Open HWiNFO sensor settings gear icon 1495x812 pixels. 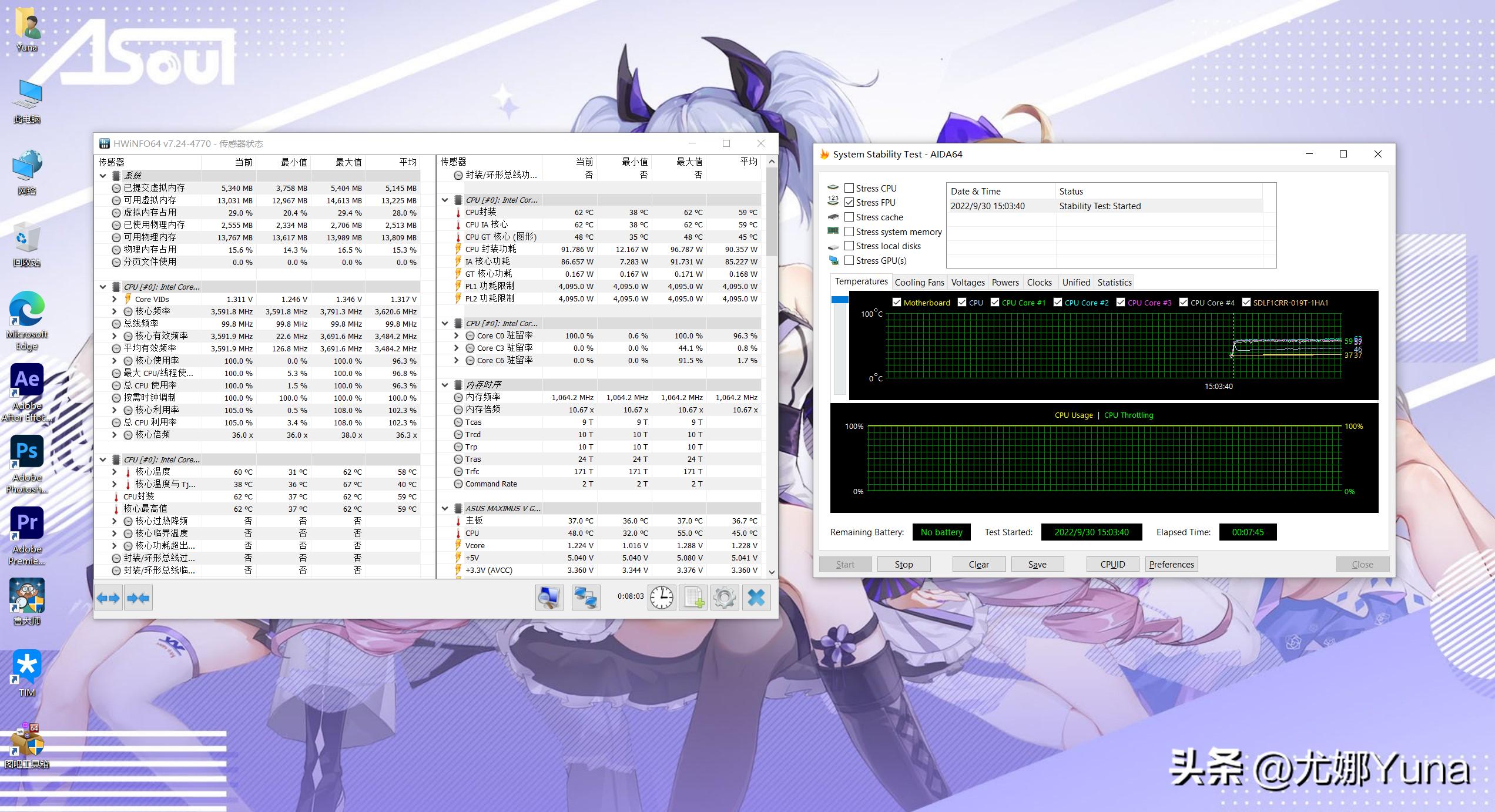pyautogui.click(x=725, y=597)
